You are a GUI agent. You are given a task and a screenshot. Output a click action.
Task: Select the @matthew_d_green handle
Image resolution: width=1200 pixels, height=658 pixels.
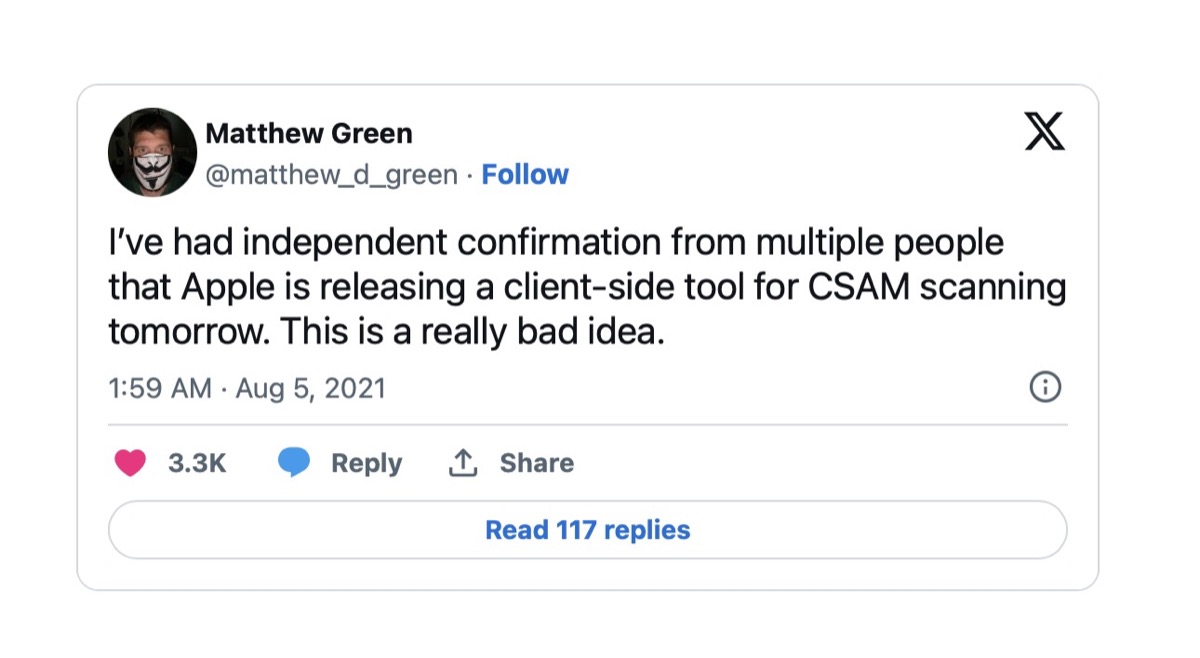point(330,174)
